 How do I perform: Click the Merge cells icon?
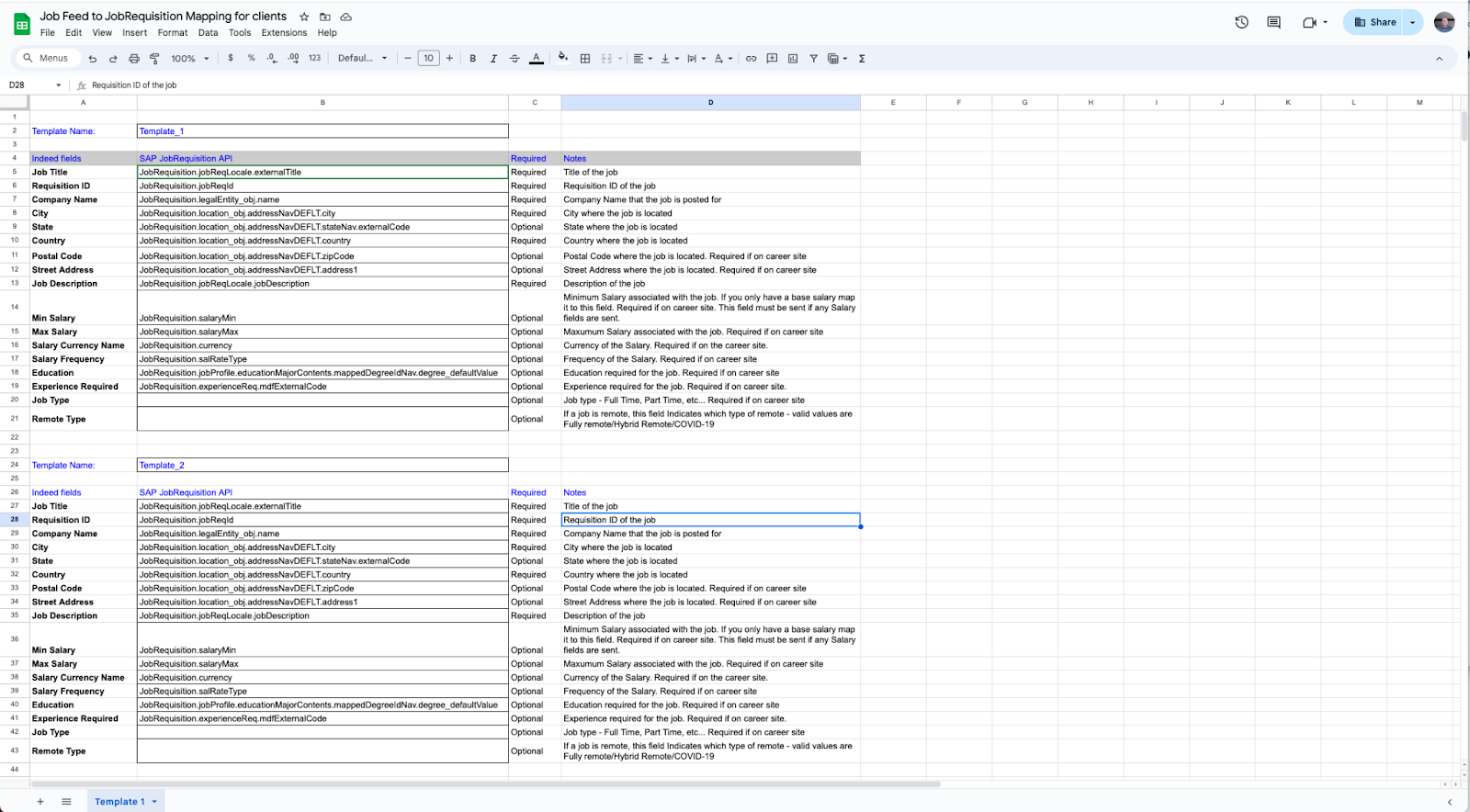pyautogui.click(x=606, y=59)
